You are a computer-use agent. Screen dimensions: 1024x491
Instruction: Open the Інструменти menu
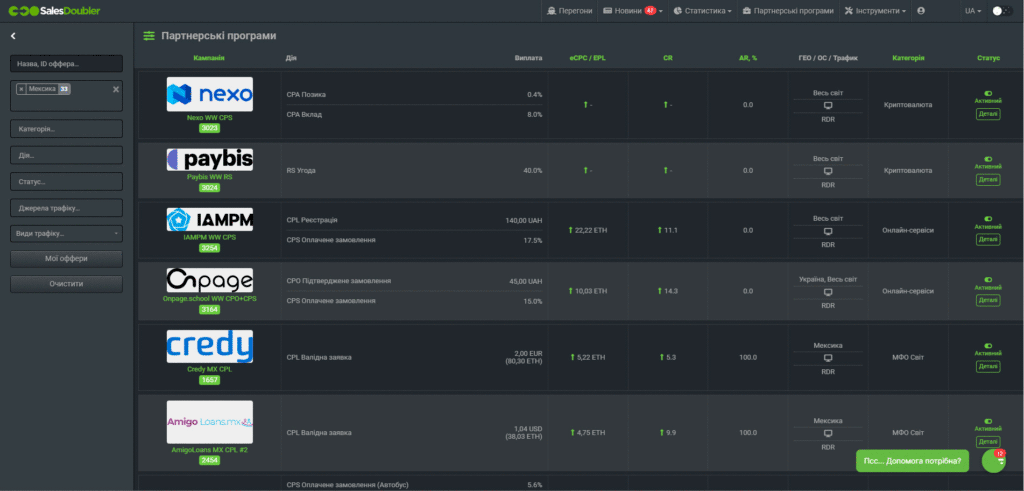tap(876, 10)
